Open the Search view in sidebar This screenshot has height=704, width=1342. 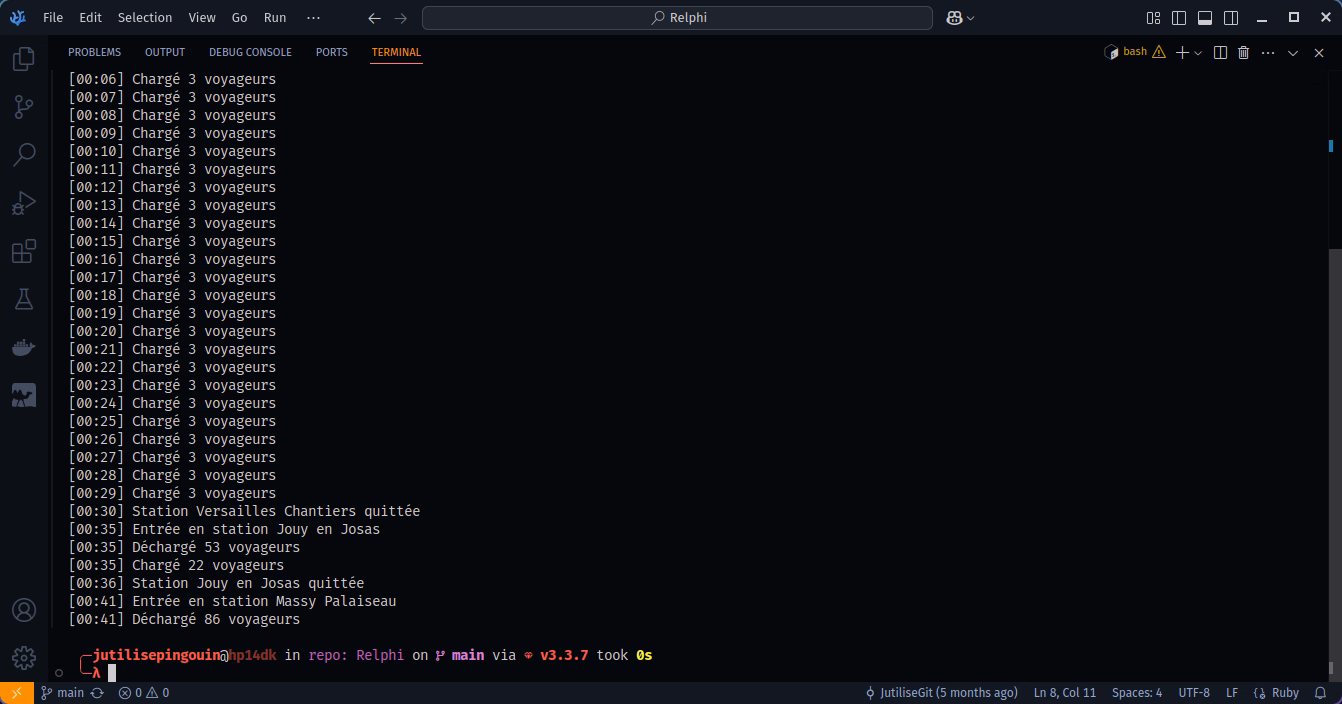click(x=23, y=154)
